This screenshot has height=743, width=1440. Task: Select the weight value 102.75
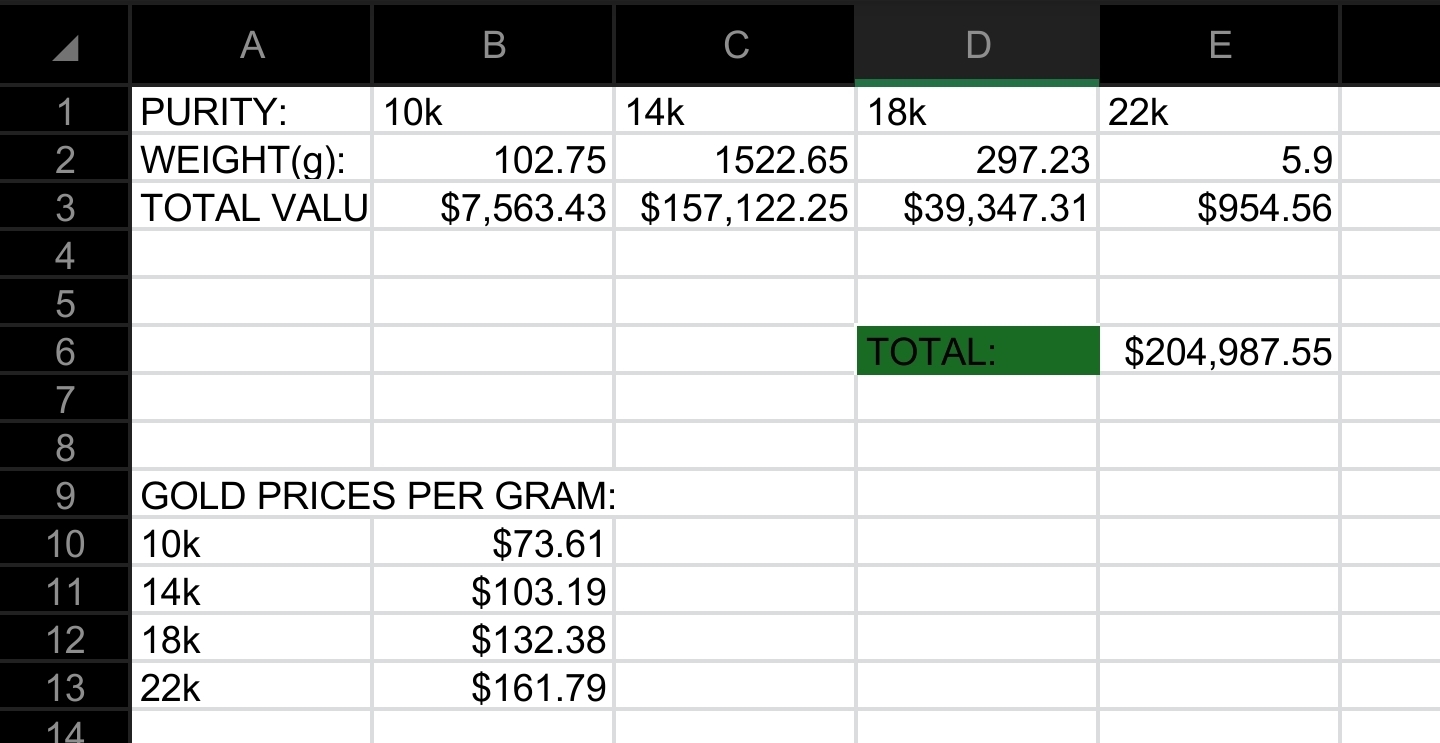[x=493, y=159]
